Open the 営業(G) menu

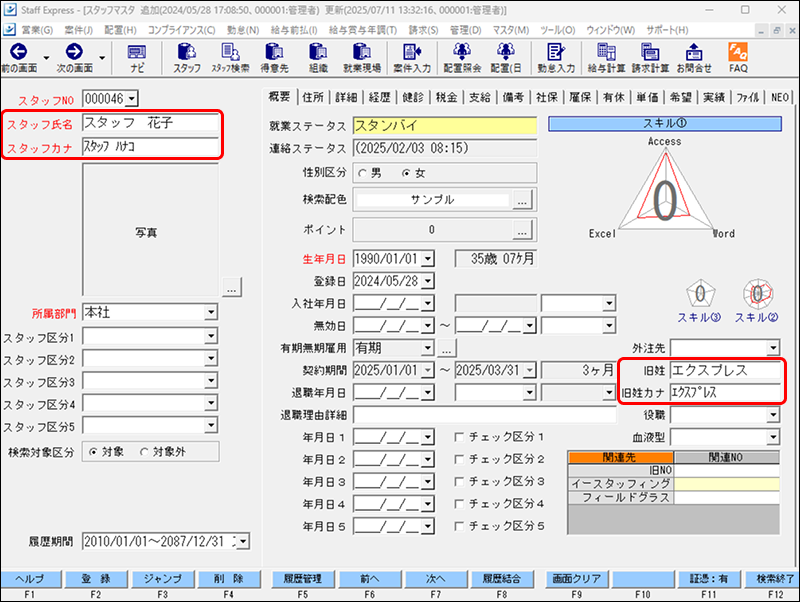[x=37, y=30]
